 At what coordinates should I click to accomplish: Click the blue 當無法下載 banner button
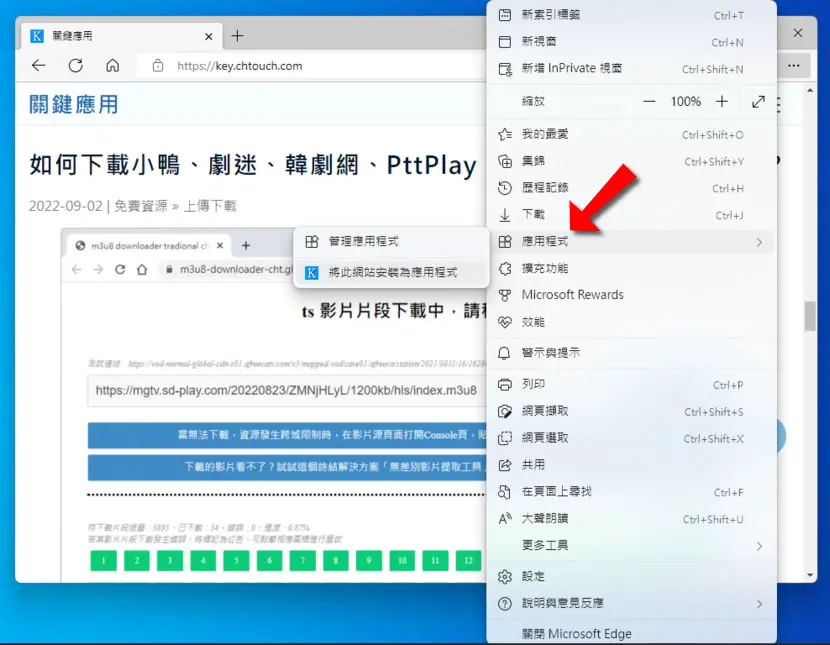tap(286, 435)
